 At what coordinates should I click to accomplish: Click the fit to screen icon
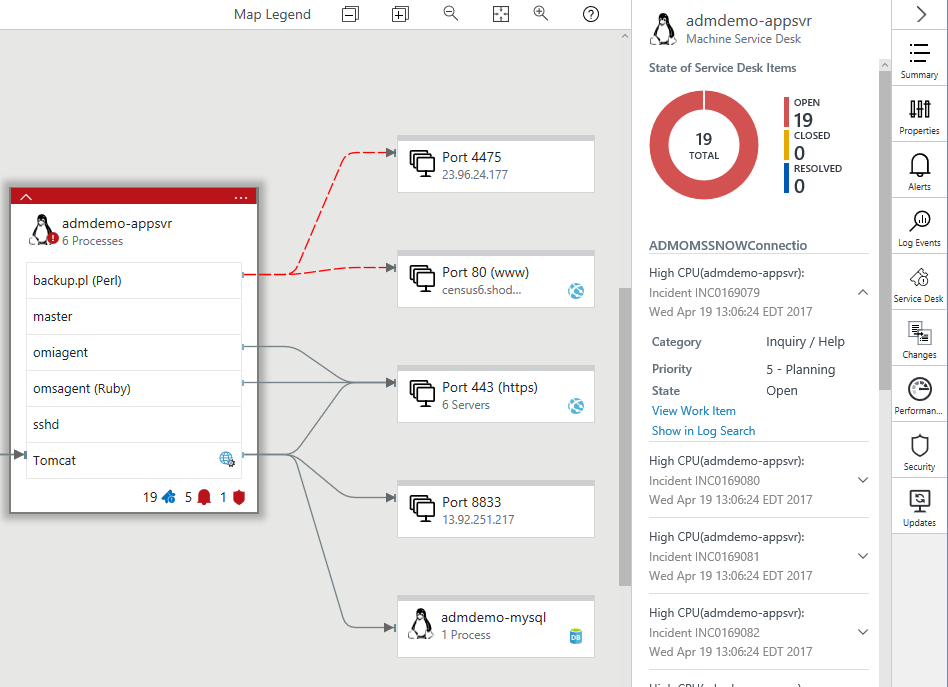[501, 14]
